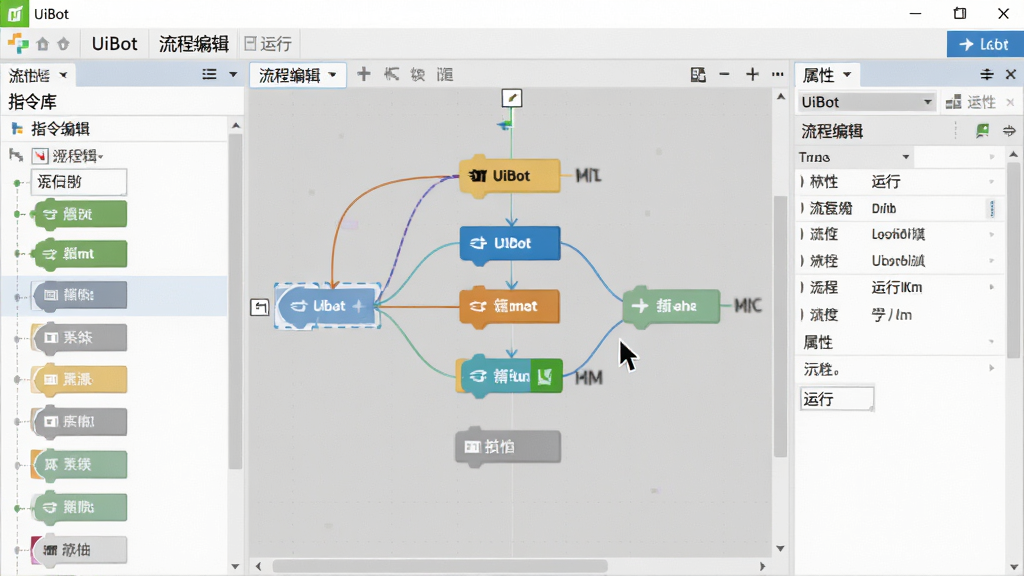
Task: Click the canvas vertical scrollbar up arrow
Action: point(780,97)
